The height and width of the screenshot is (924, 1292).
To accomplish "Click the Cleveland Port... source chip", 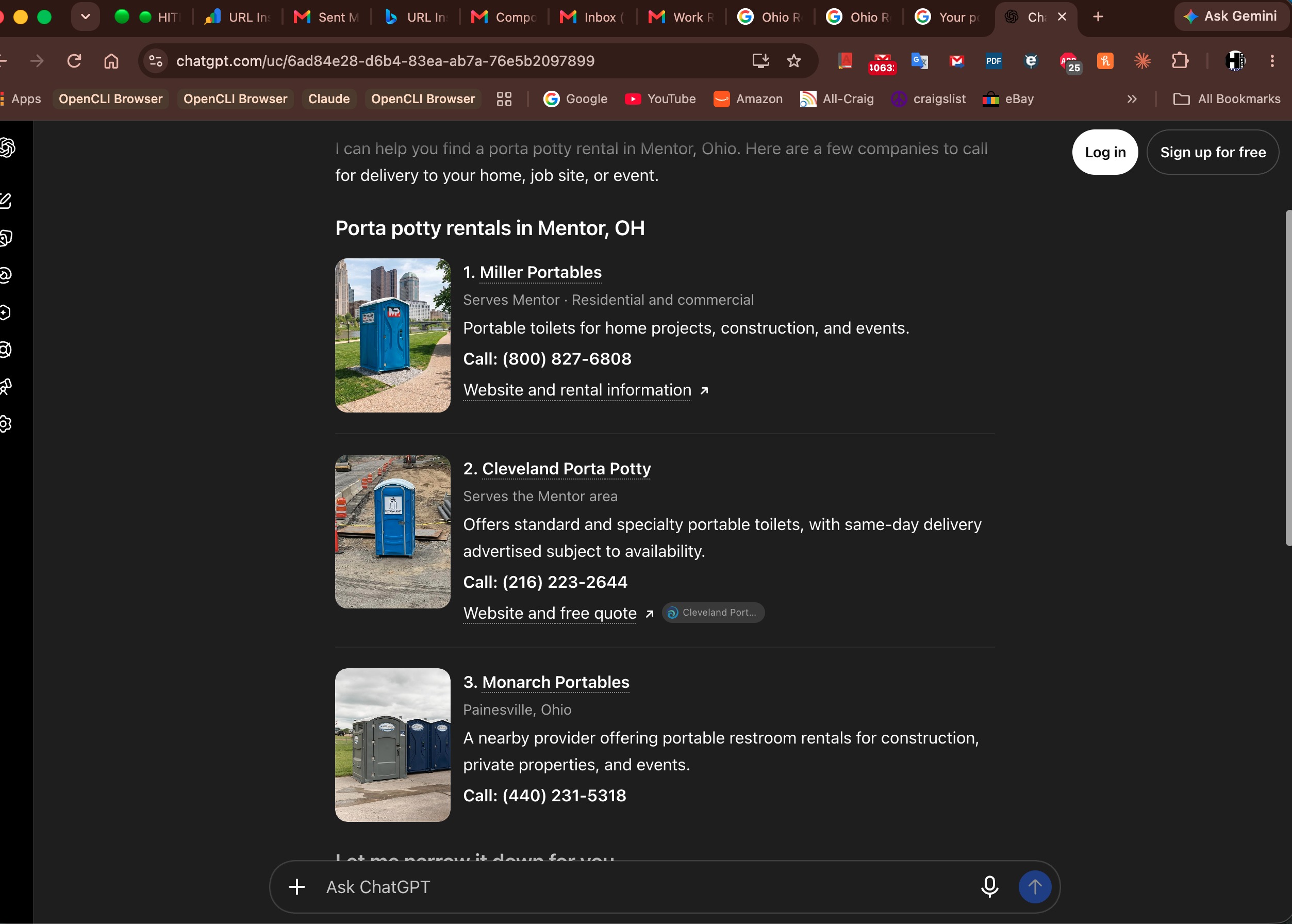I will point(713,613).
